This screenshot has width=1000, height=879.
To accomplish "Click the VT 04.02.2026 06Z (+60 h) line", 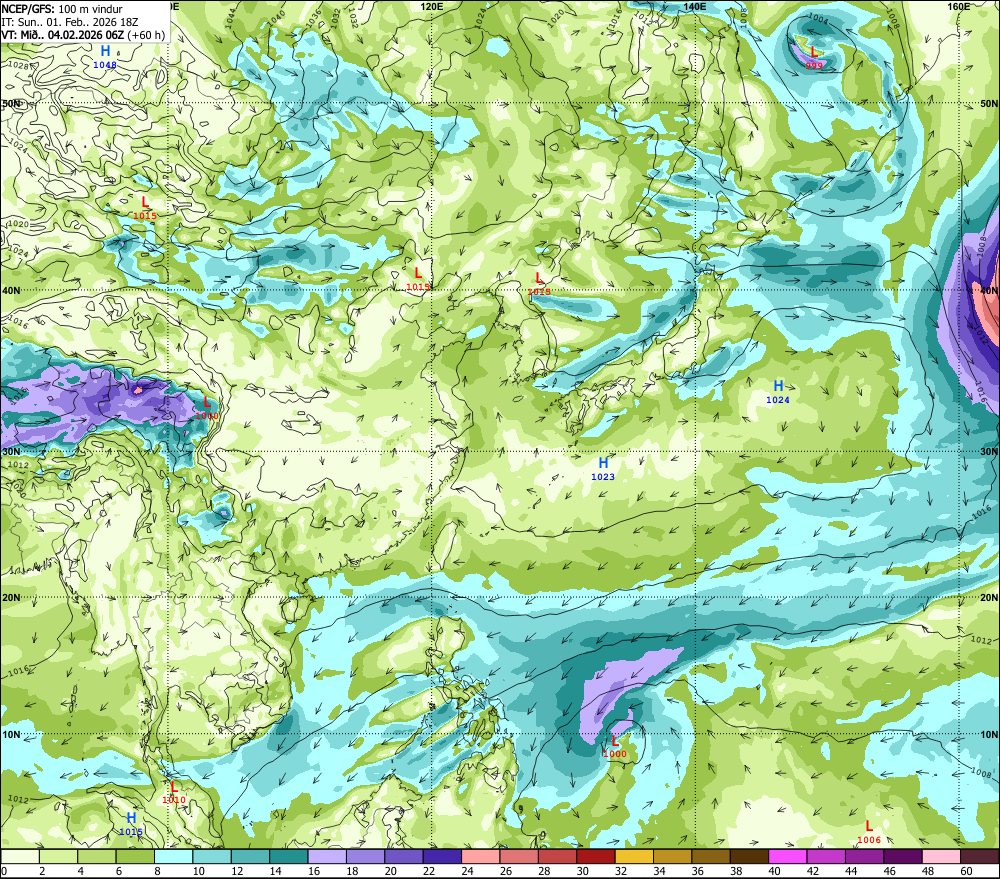I will pyautogui.click(x=83, y=35).
